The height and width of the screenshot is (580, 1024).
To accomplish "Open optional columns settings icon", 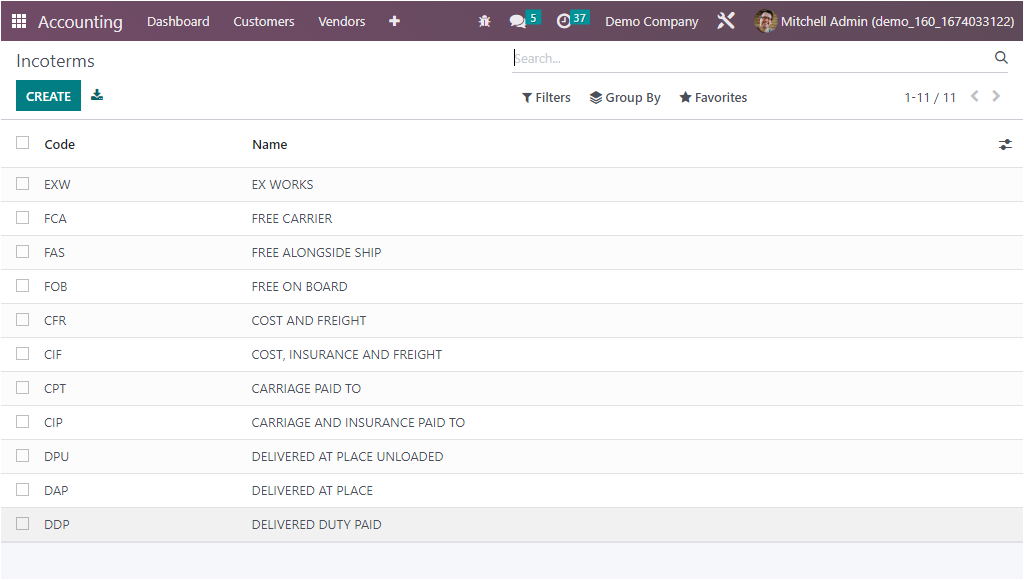I will click(1005, 144).
